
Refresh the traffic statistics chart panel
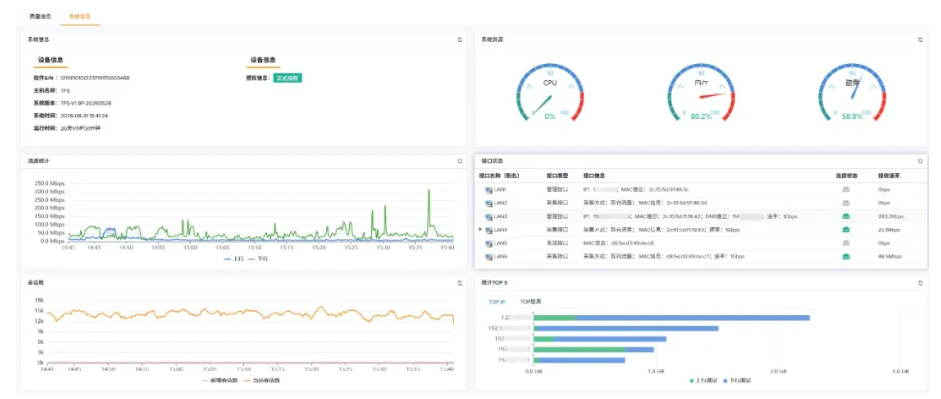[460, 161]
